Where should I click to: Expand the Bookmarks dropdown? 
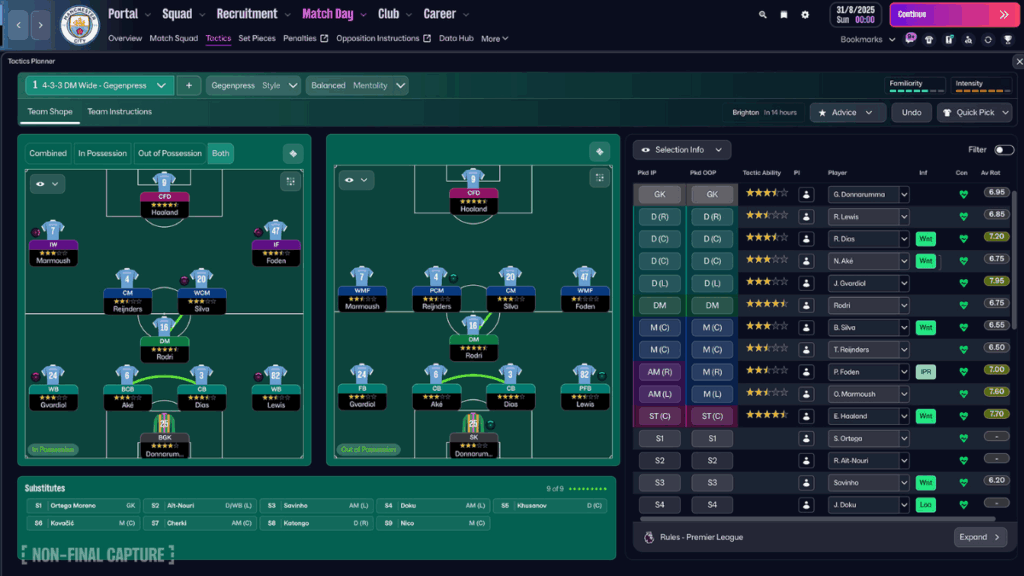point(864,38)
